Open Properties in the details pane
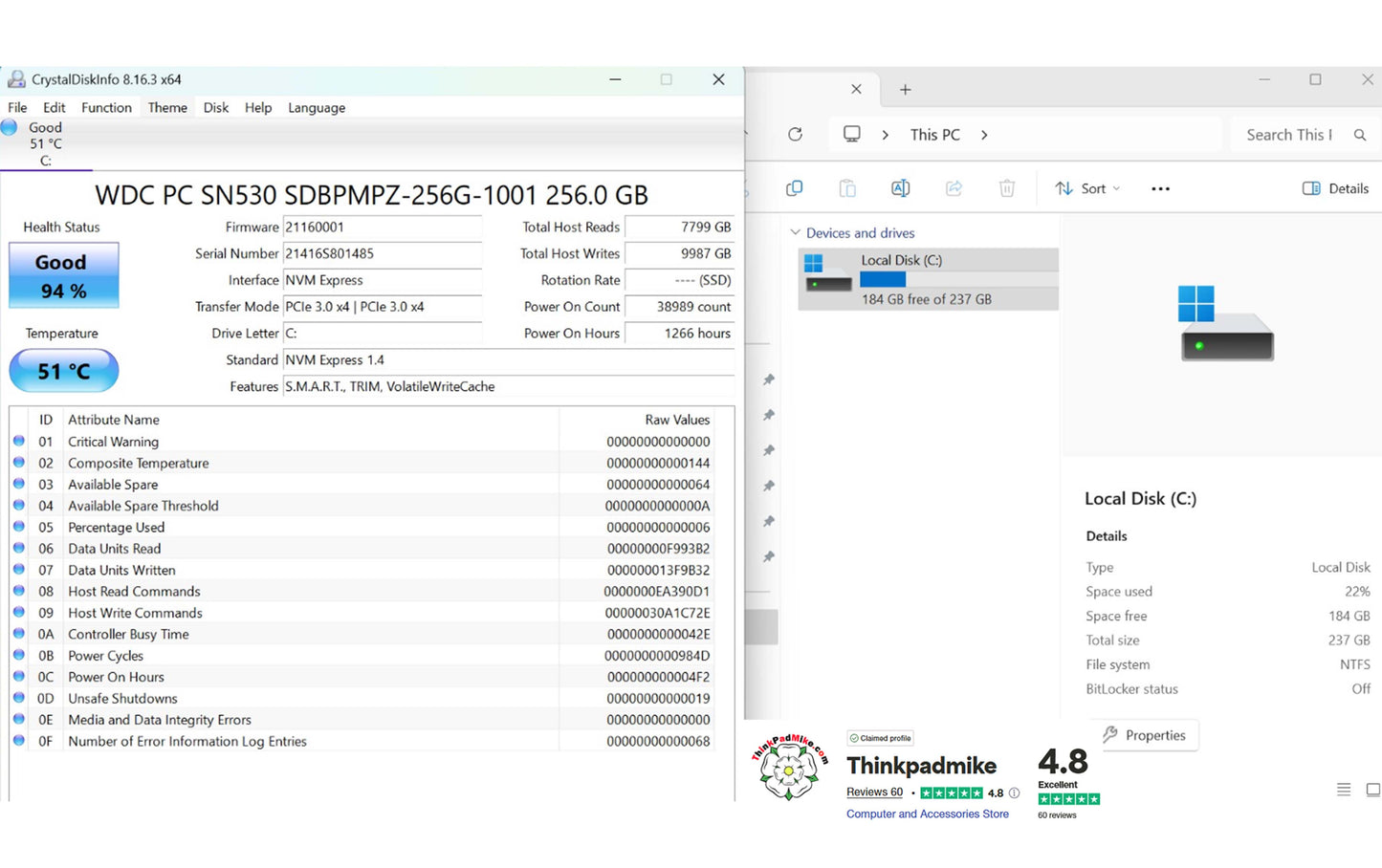The height and width of the screenshot is (868, 1382). click(1144, 735)
